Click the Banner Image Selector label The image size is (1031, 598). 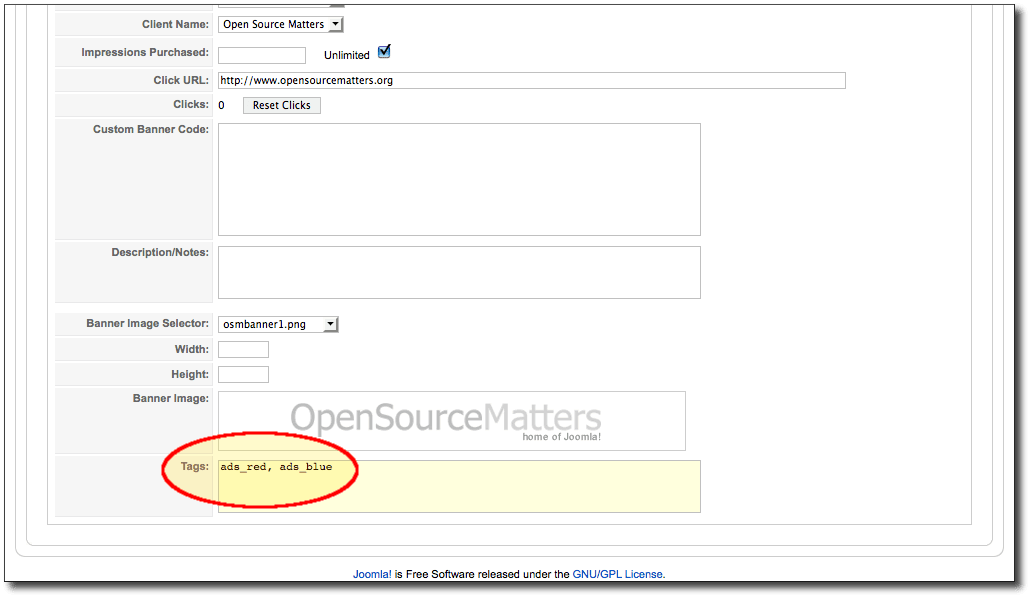(148, 324)
